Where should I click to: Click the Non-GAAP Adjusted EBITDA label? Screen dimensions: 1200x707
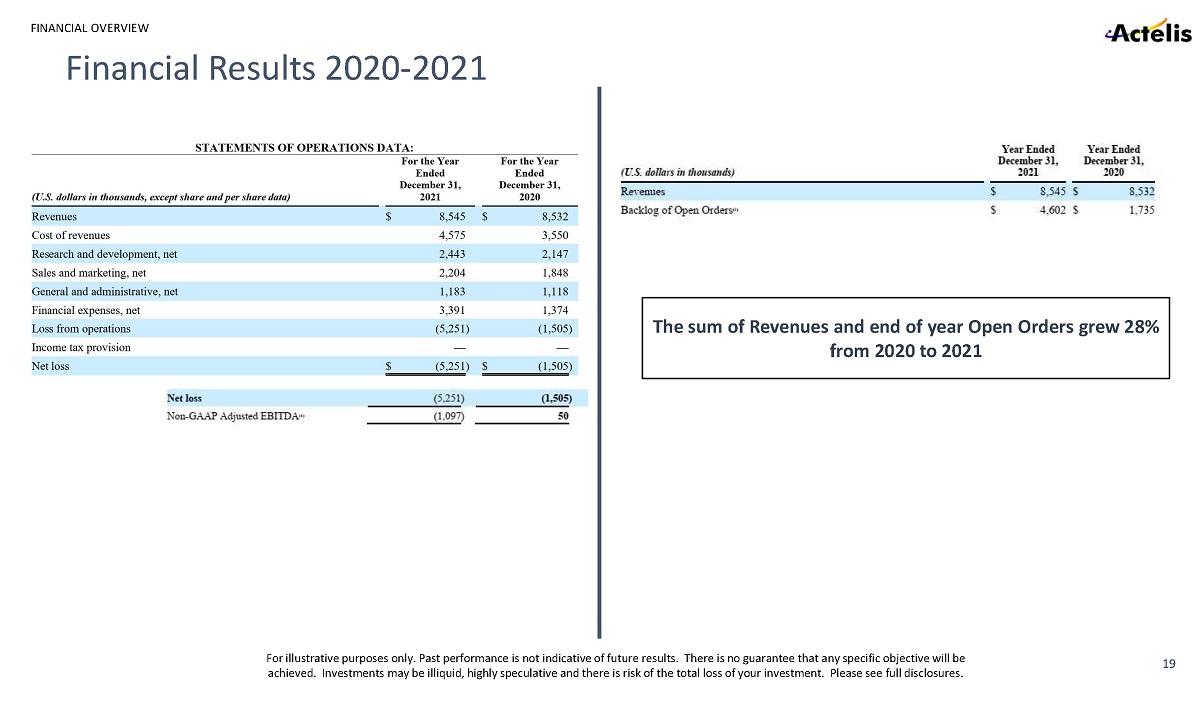tap(234, 416)
